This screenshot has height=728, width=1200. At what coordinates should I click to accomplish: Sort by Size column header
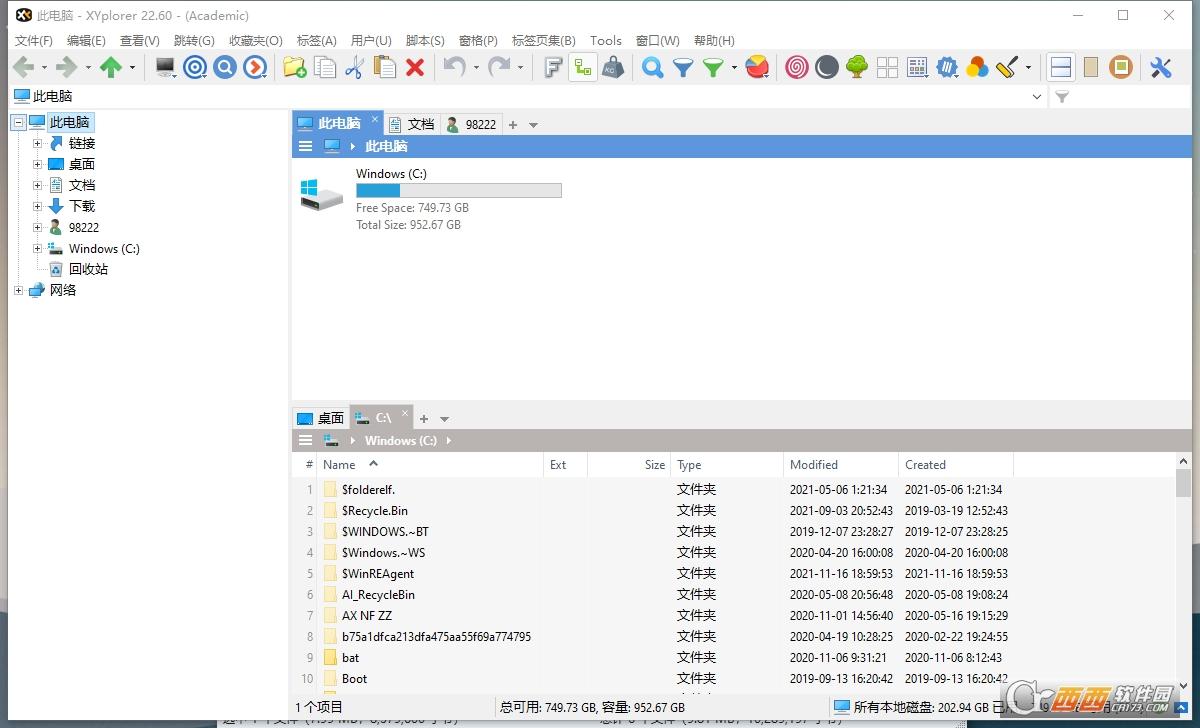[629, 465]
